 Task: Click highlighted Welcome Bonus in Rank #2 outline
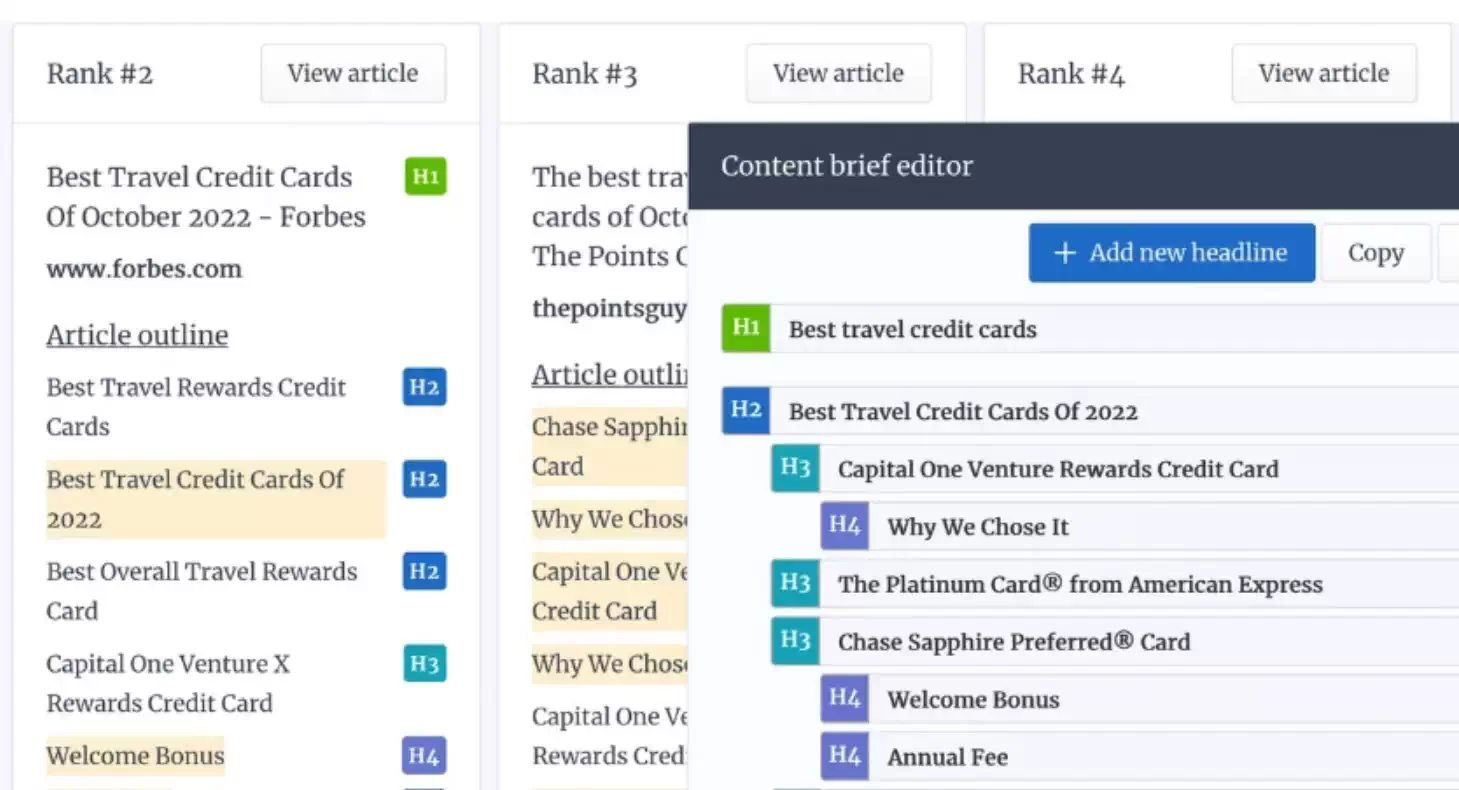tap(135, 756)
